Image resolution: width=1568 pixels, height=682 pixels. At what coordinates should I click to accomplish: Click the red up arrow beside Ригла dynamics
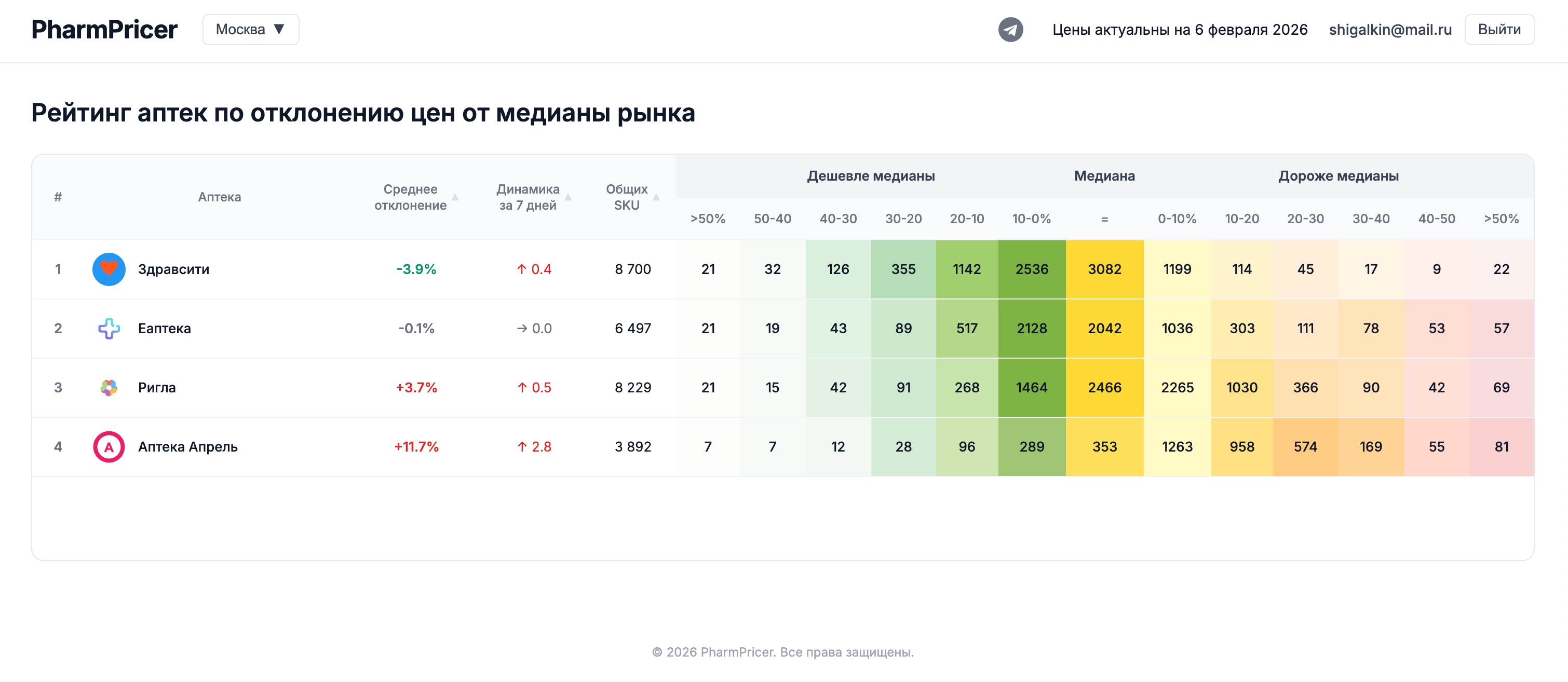coord(522,387)
